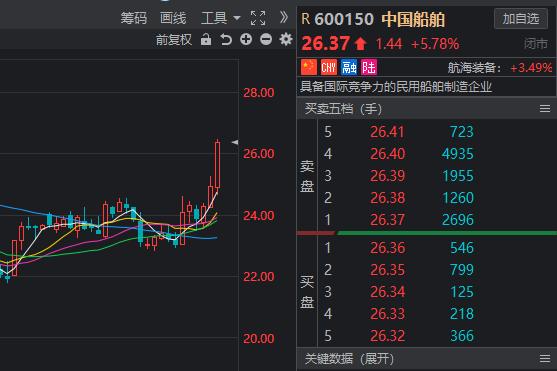
Task: Expand the 关键数据 (展开) section
Action: click(x=349, y=359)
